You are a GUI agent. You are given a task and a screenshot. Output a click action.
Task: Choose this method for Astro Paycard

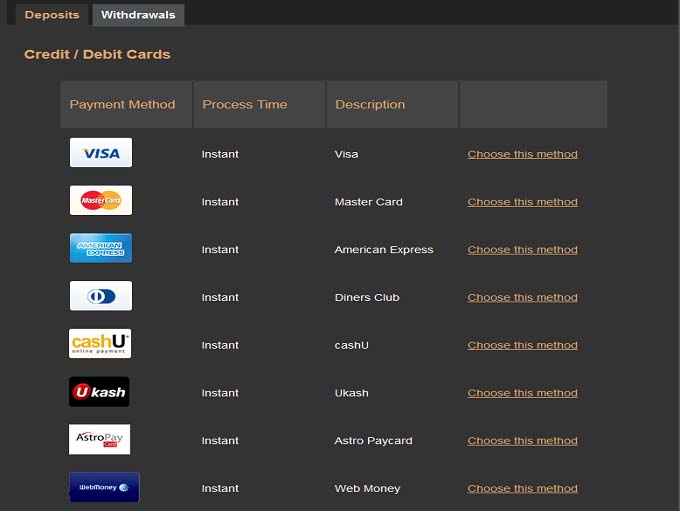522,441
